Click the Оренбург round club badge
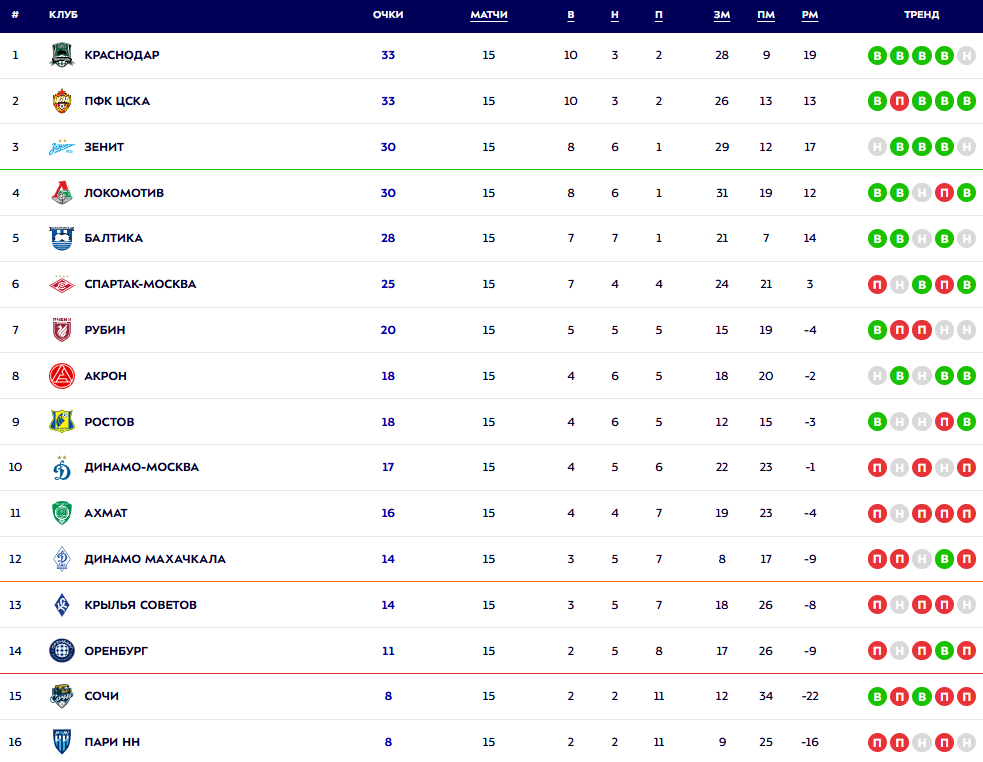 [x=62, y=651]
